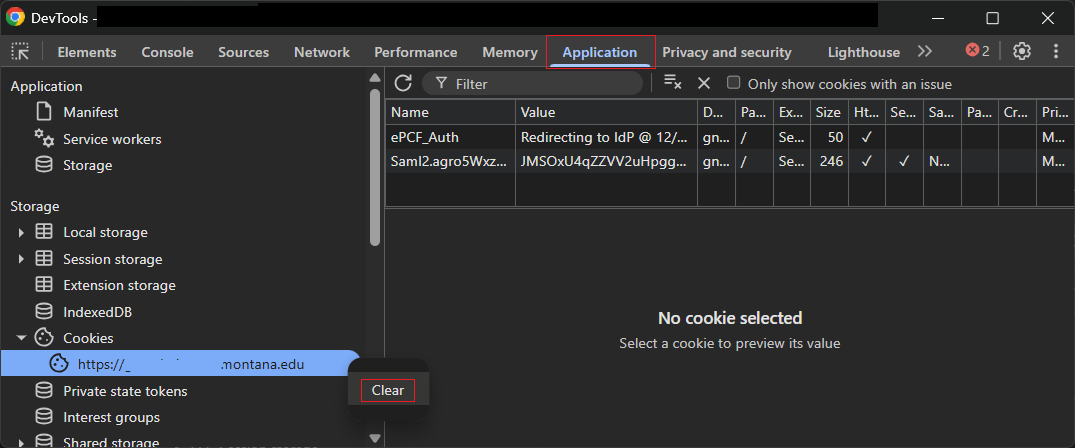
Task: Open the Sources tab
Action: click(243, 52)
